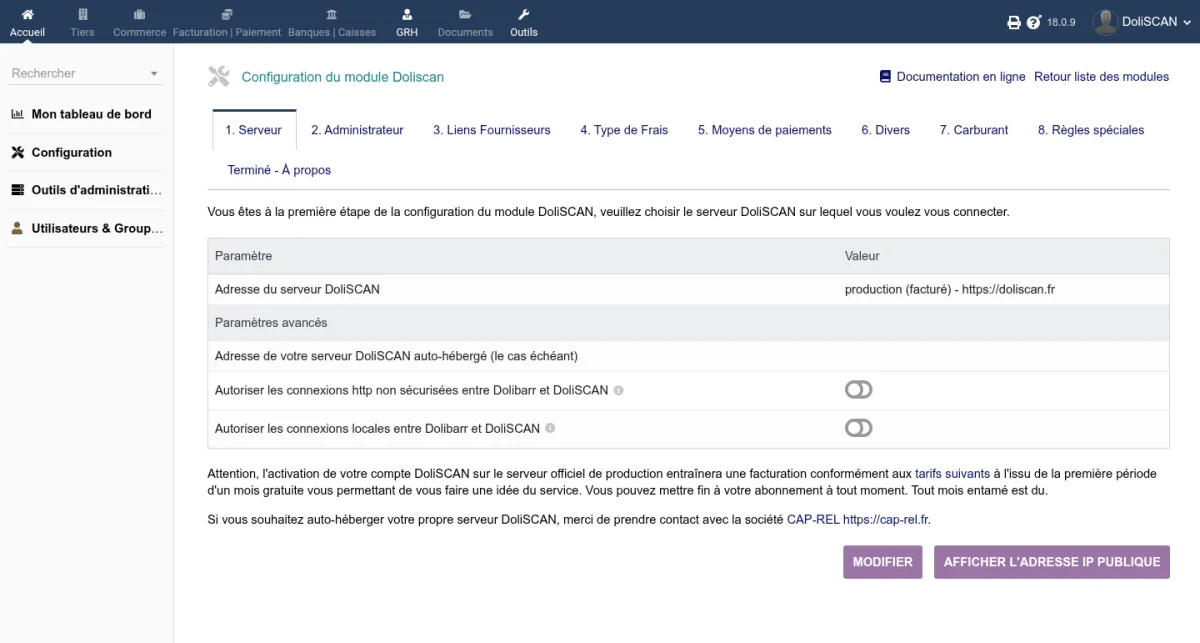The height and width of the screenshot is (643, 1200).
Task: Switch to 7. Carburant tab
Action: [974, 130]
